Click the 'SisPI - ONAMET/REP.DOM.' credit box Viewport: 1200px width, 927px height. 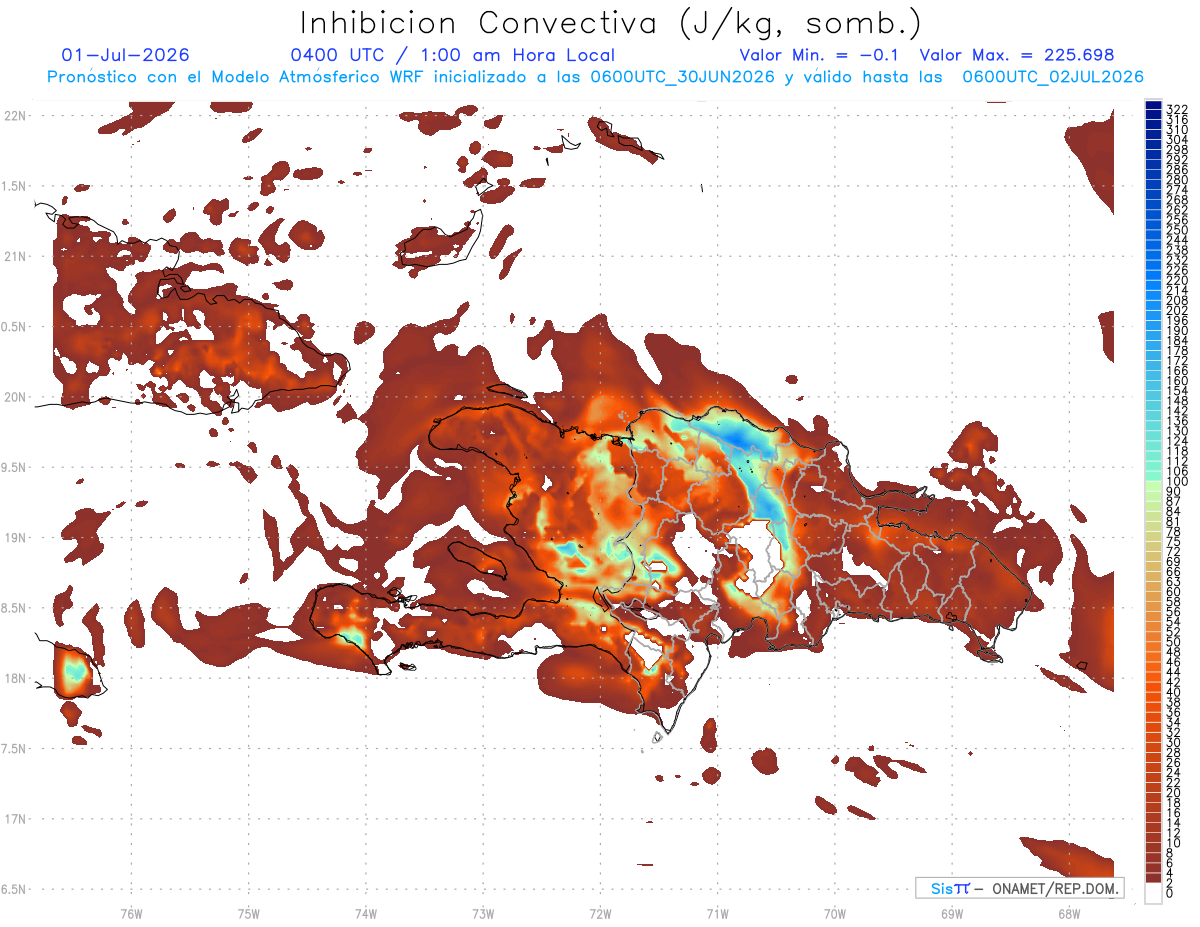click(x=1020, y=888)
